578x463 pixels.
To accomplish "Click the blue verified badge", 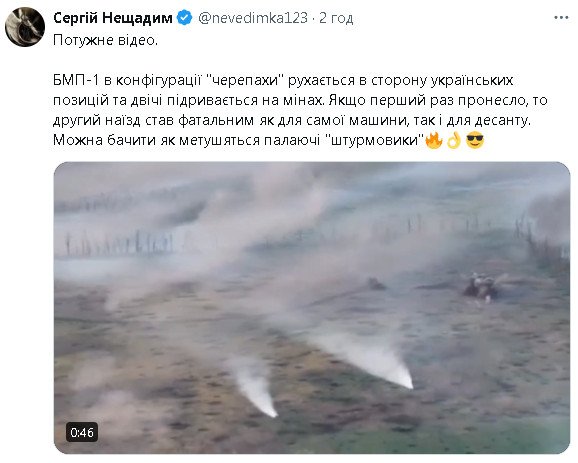I will [x=184, y=18].
